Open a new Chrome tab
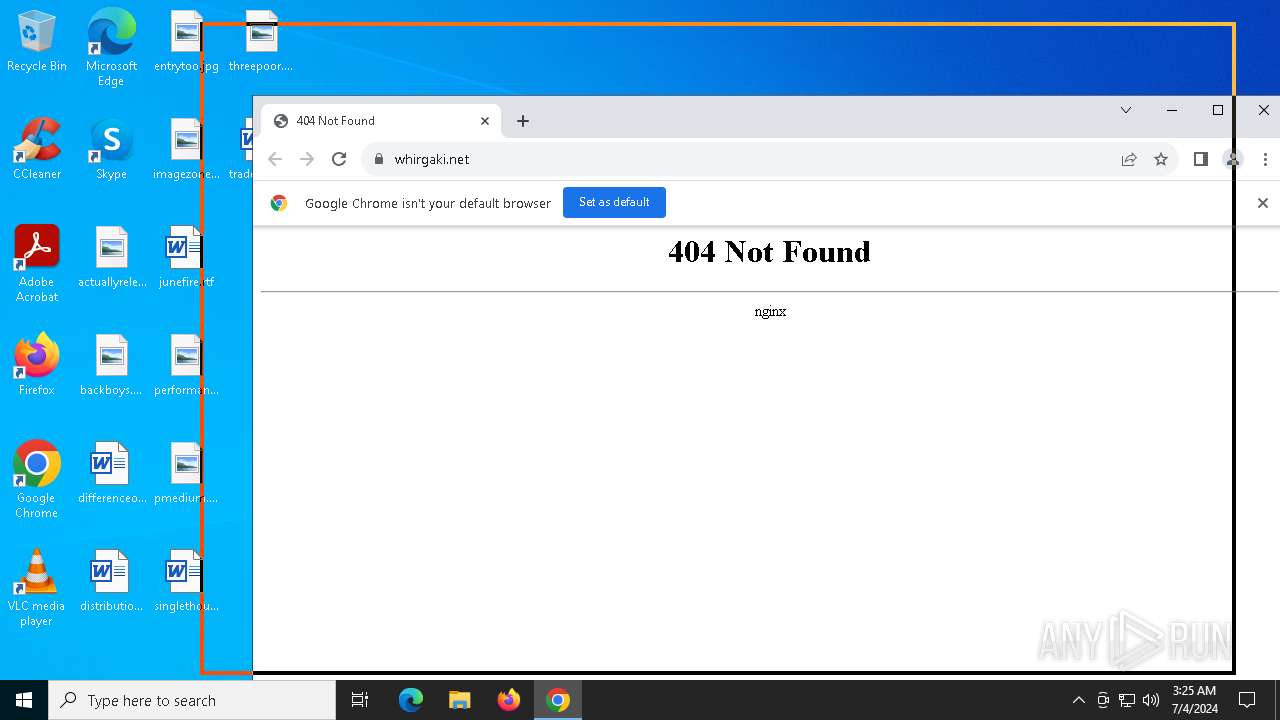The width and height of the screenshot is (1280, 720). coord(523,121)
